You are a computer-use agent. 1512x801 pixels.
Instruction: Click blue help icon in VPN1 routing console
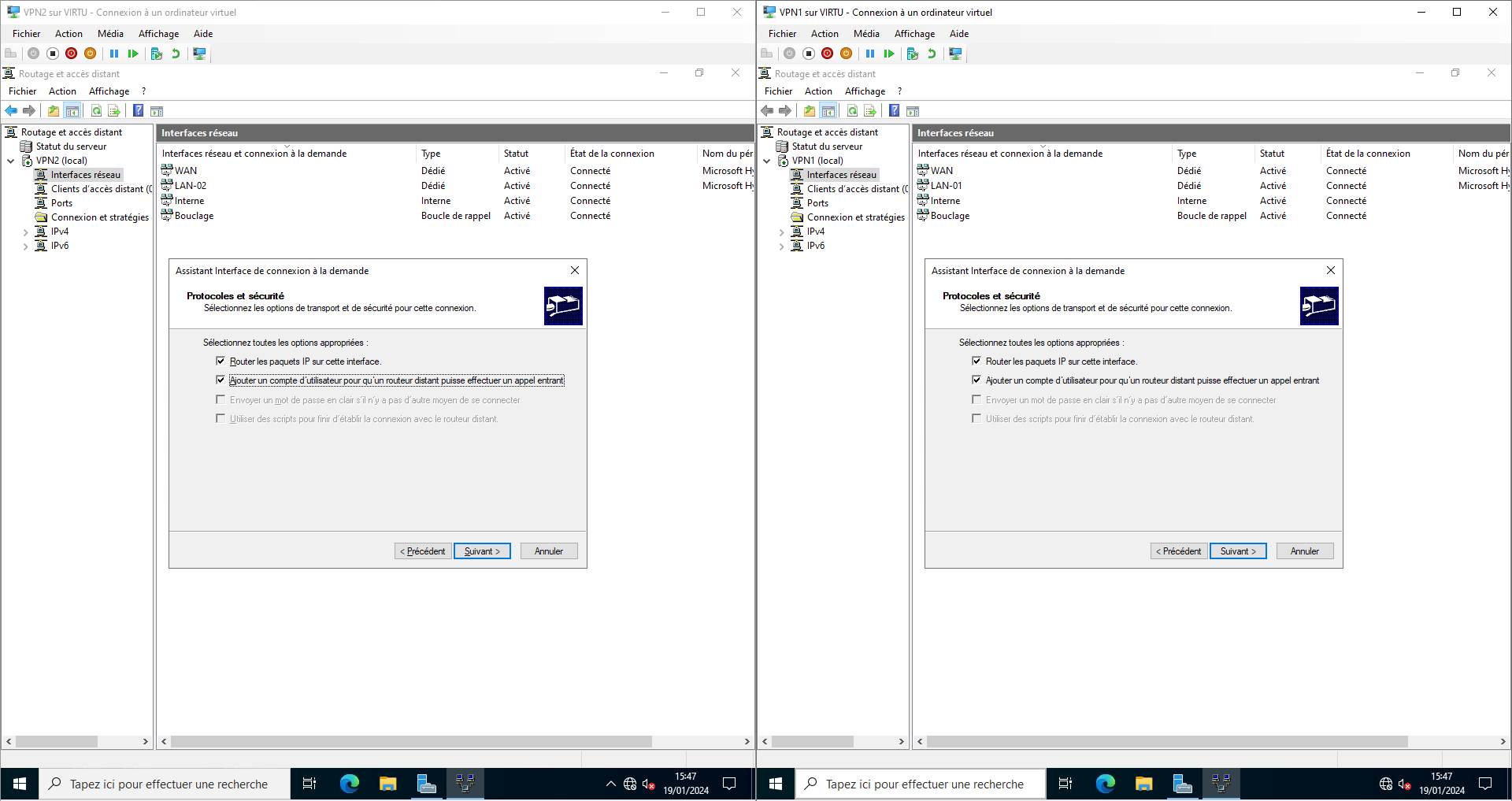point(894,111)
